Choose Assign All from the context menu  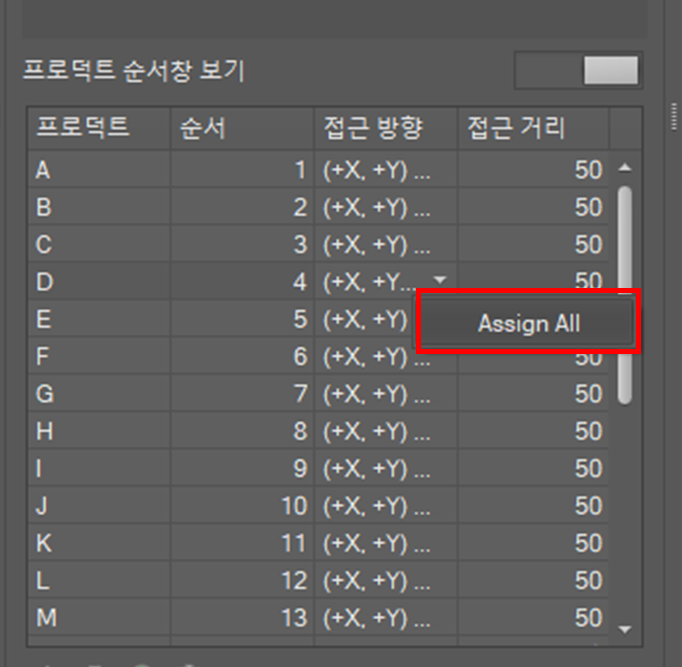pos(528,323)
